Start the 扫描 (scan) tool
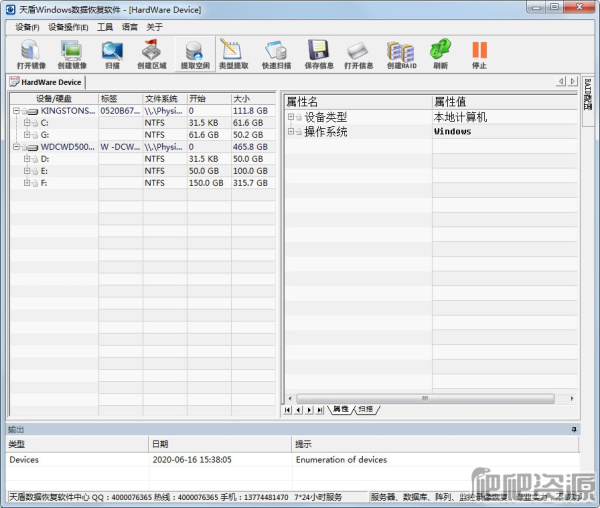The height and width of the screenshot is (508, 600). coord(112,54)
